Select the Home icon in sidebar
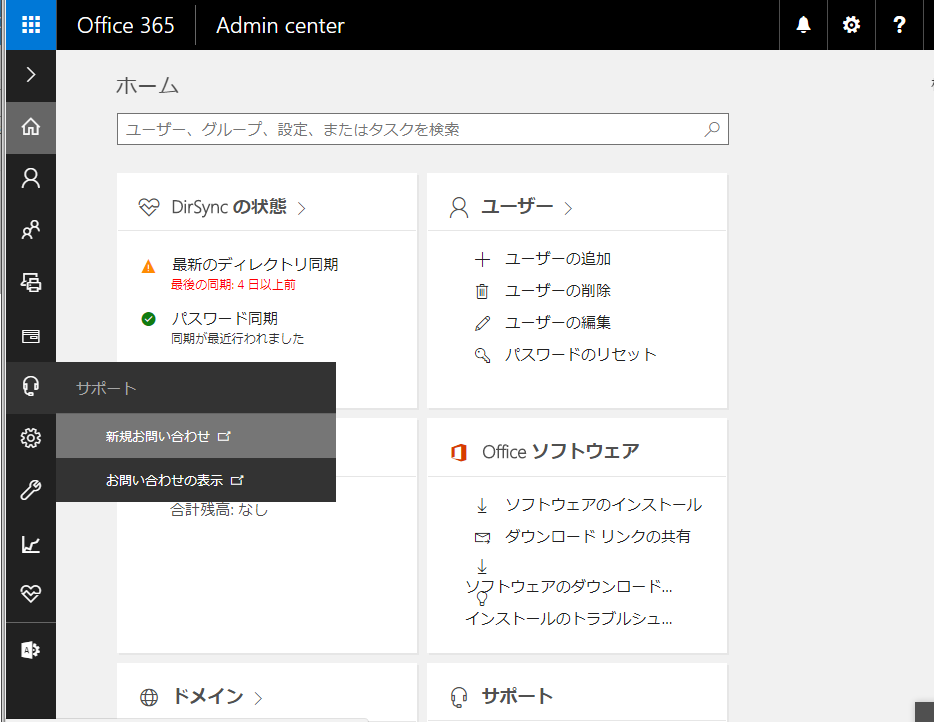 coord(31,127)
